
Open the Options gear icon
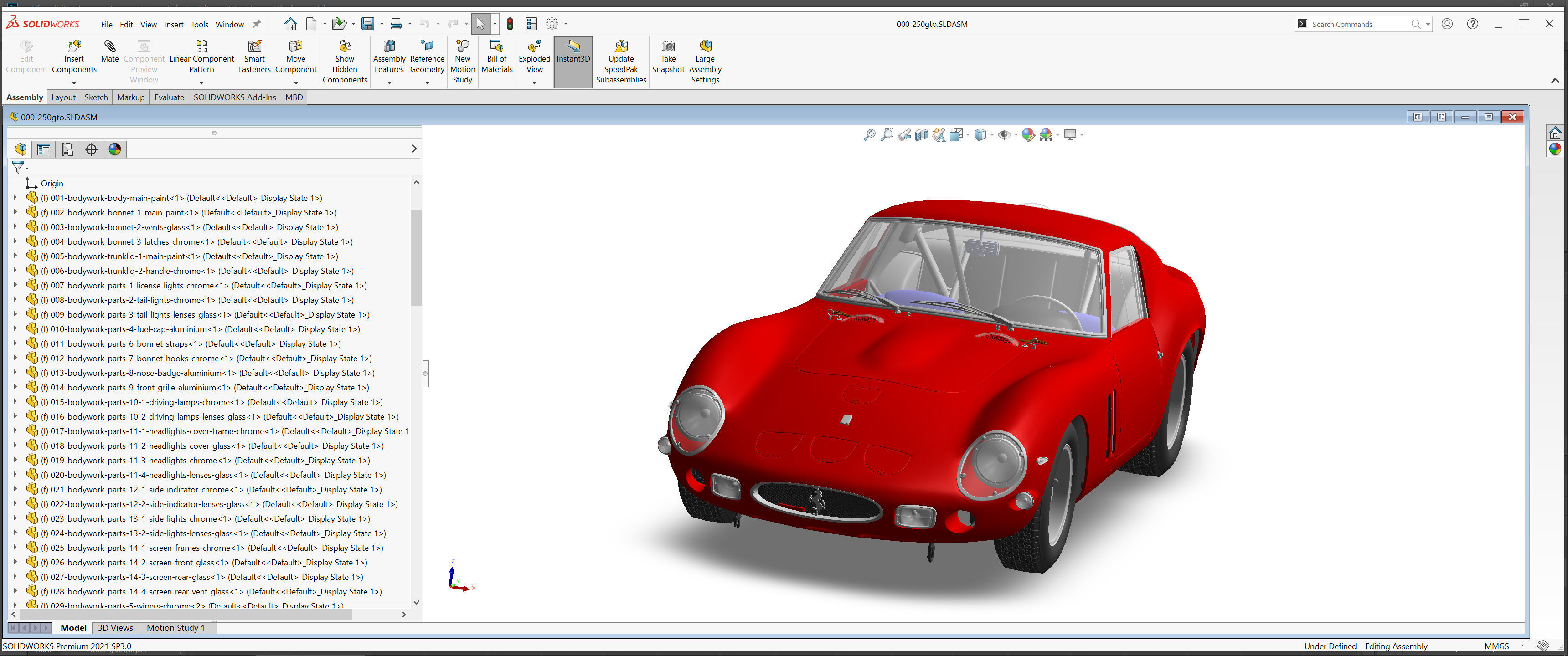point(552,24)
